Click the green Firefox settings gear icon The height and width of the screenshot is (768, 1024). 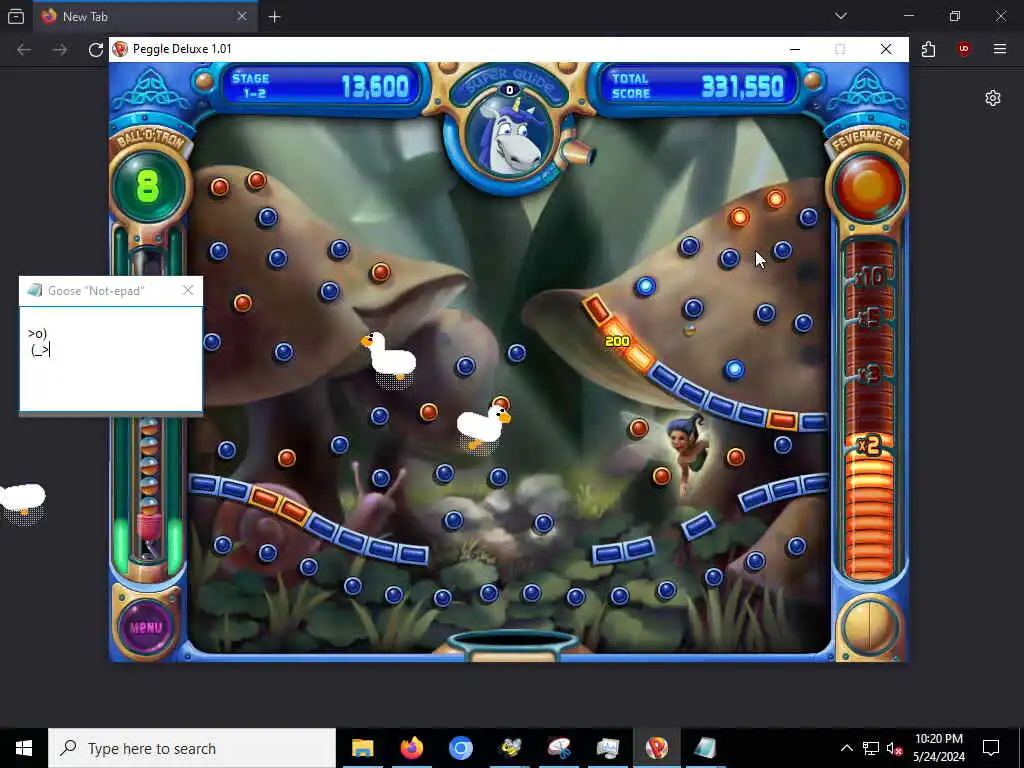(x=993, y=98)
